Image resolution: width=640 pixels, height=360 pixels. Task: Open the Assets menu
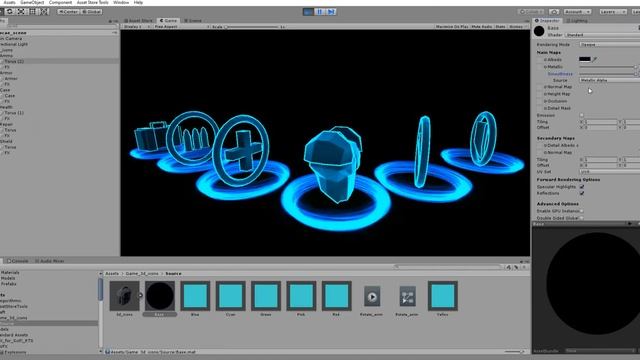(x=9, y=2)
